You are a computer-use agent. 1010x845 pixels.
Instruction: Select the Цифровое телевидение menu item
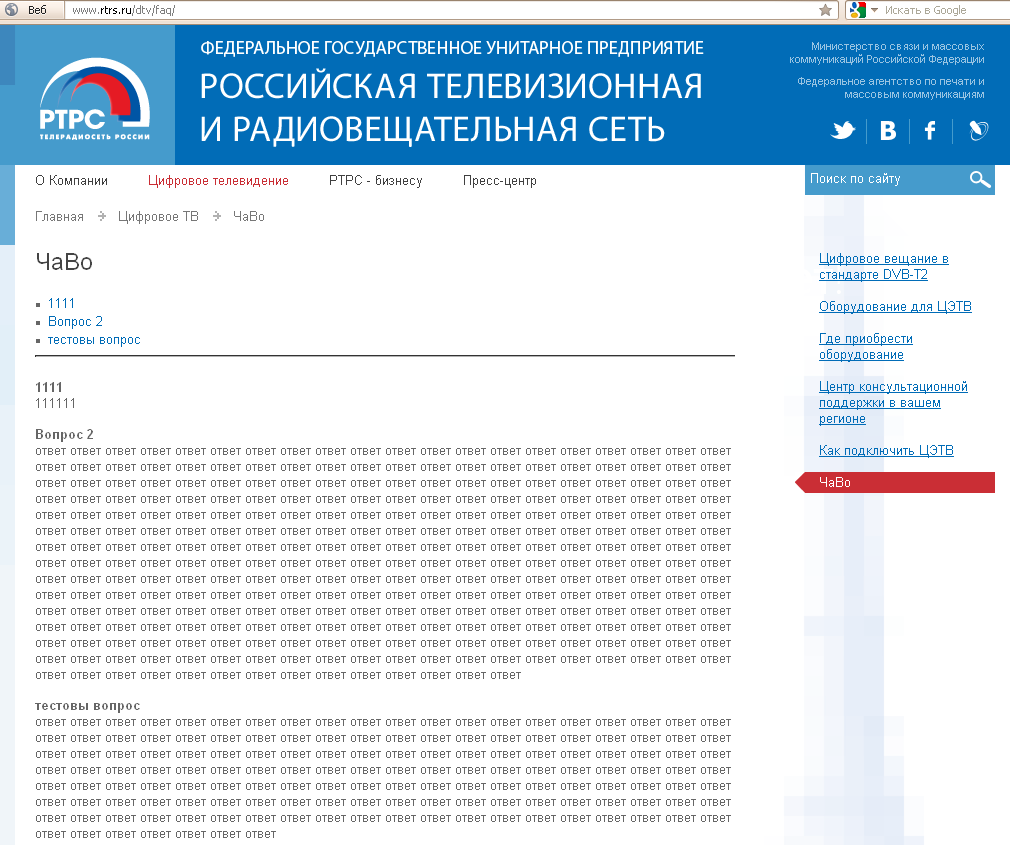pos(218,181)
